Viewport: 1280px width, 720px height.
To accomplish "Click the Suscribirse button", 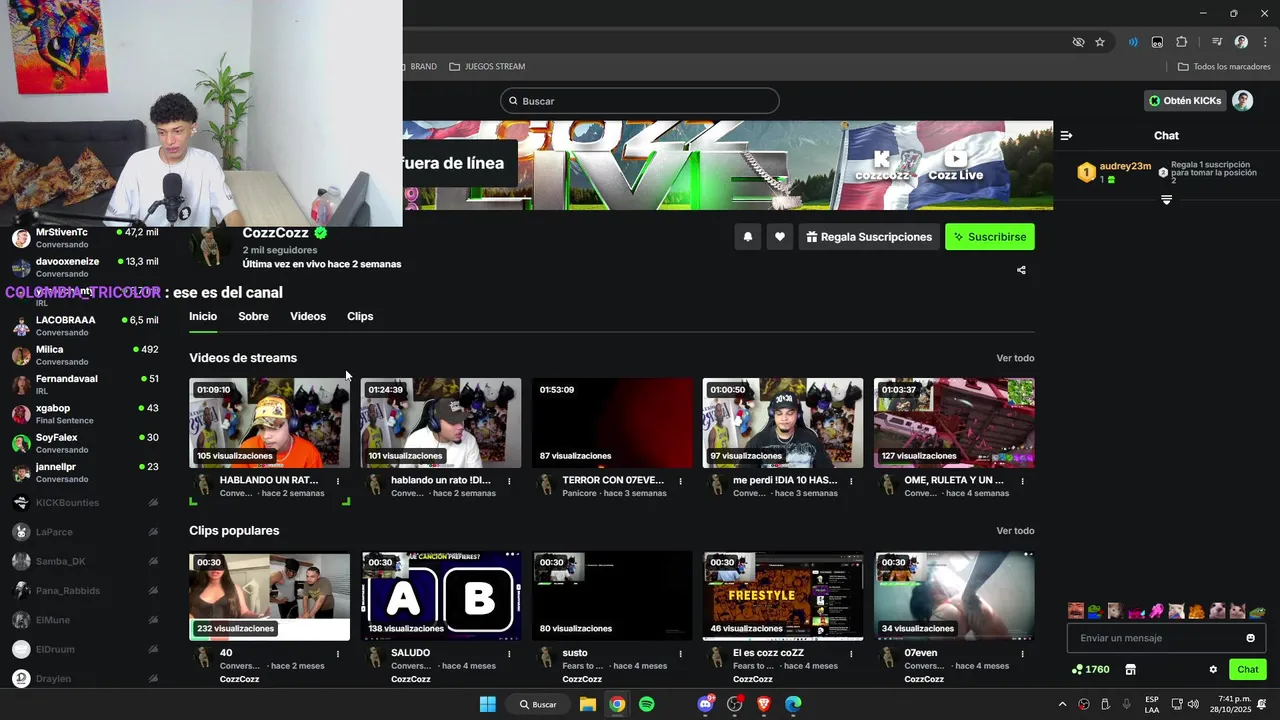I will click(990, 237).
